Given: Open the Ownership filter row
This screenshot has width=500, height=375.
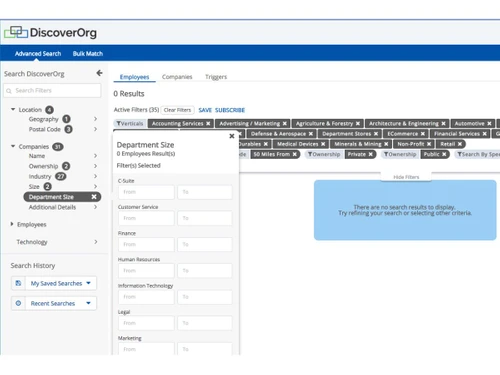Looking at the screenshot, I should pos(63,166).
